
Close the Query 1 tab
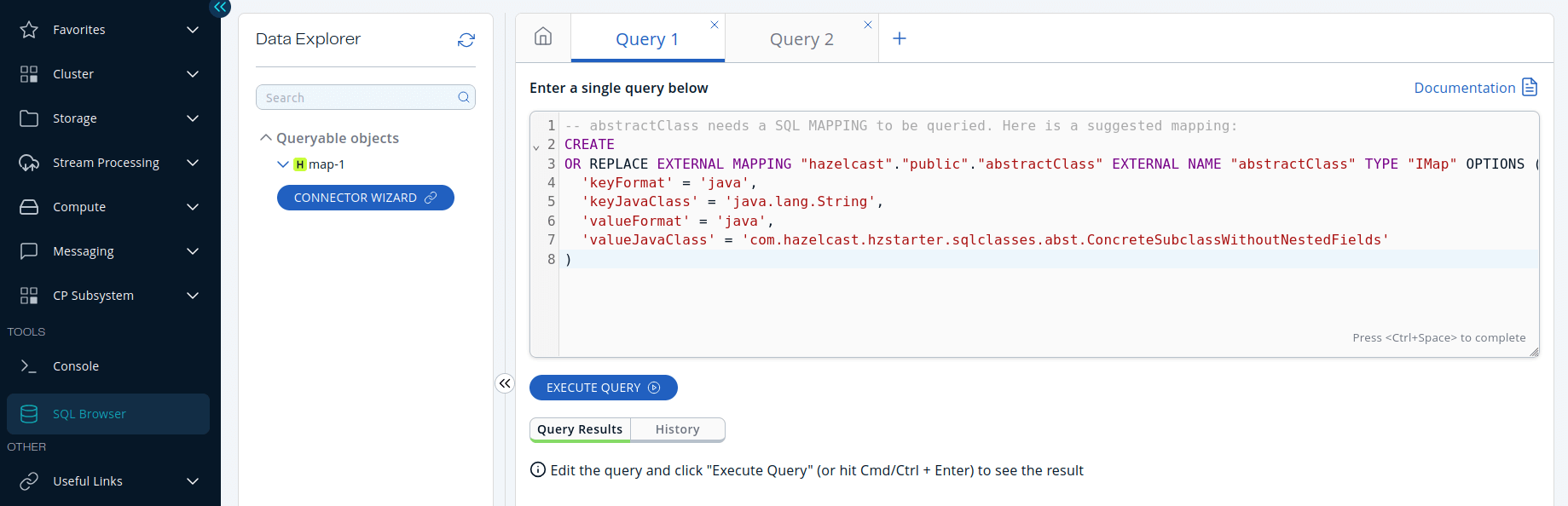click(715, 25)
